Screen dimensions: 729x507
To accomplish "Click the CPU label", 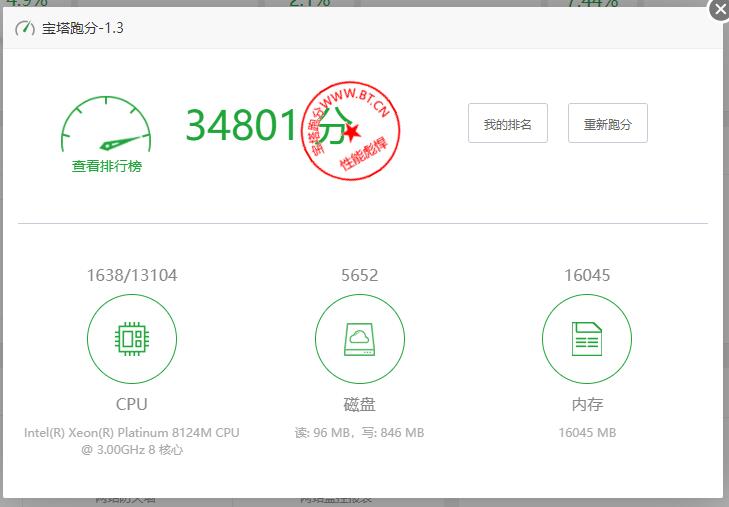I will point(132,404).
